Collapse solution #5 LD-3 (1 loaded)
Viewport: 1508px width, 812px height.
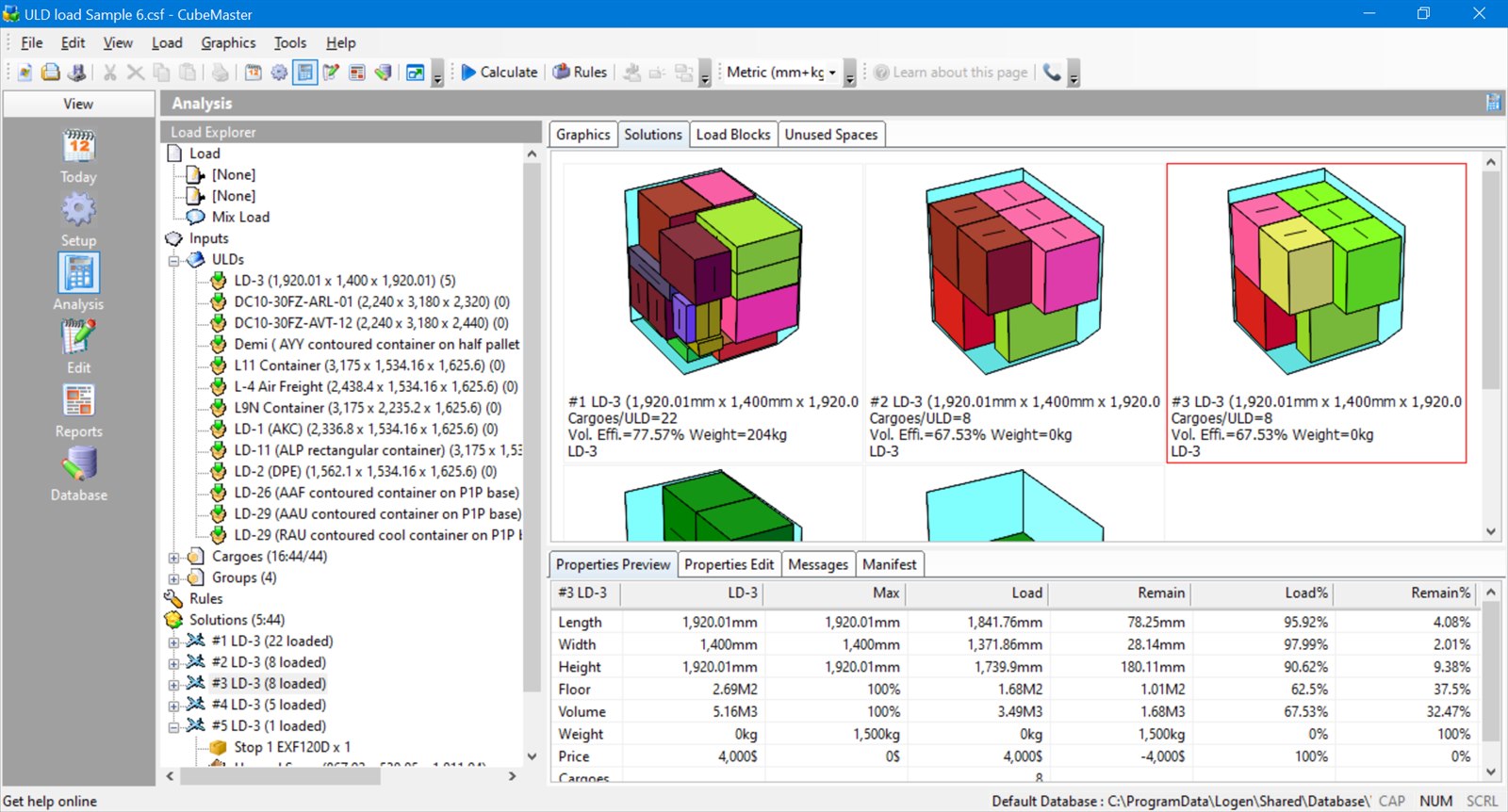(174, 726)
